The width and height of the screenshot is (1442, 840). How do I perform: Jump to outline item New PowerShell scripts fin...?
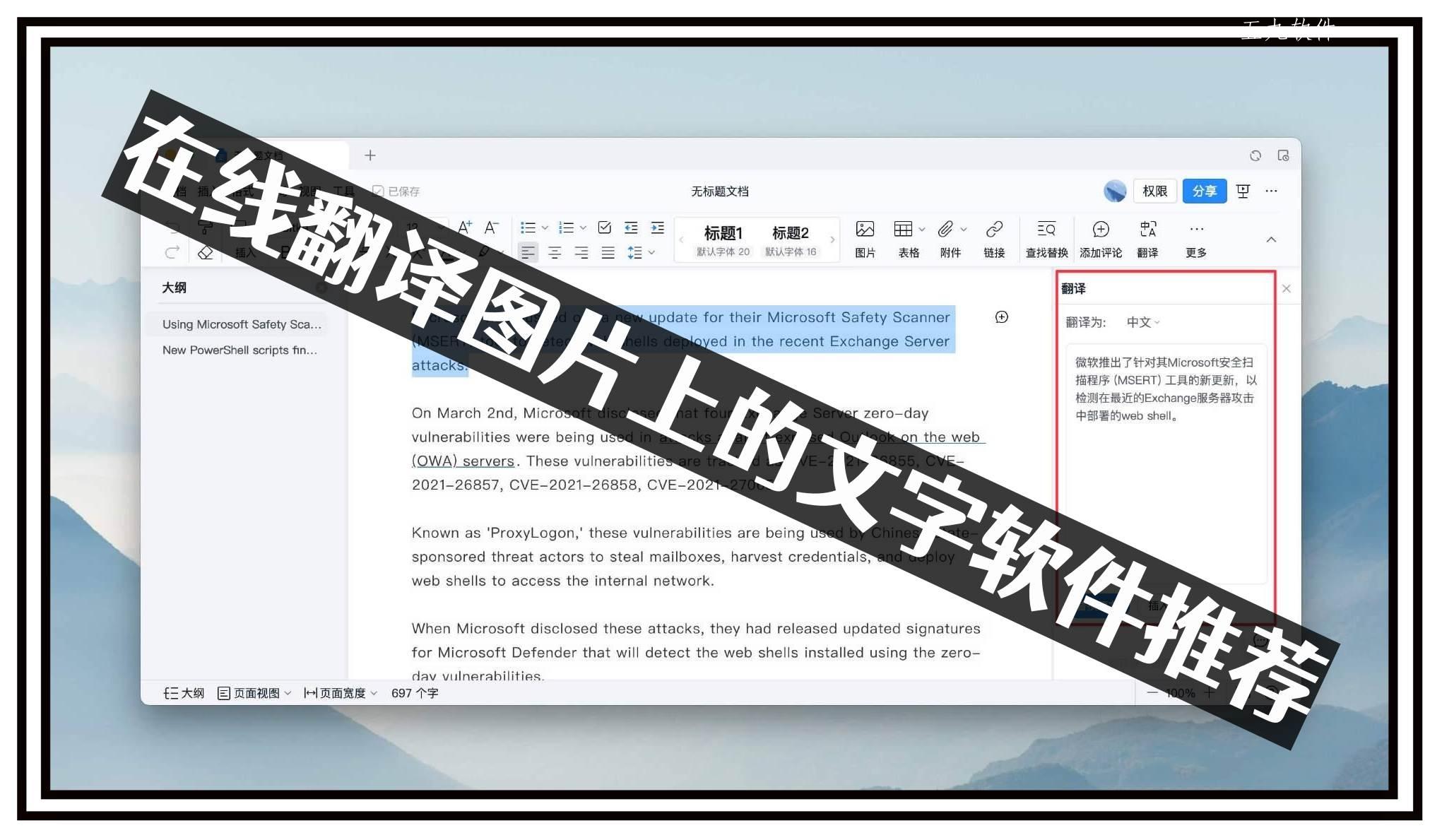(x=241, y=350)
